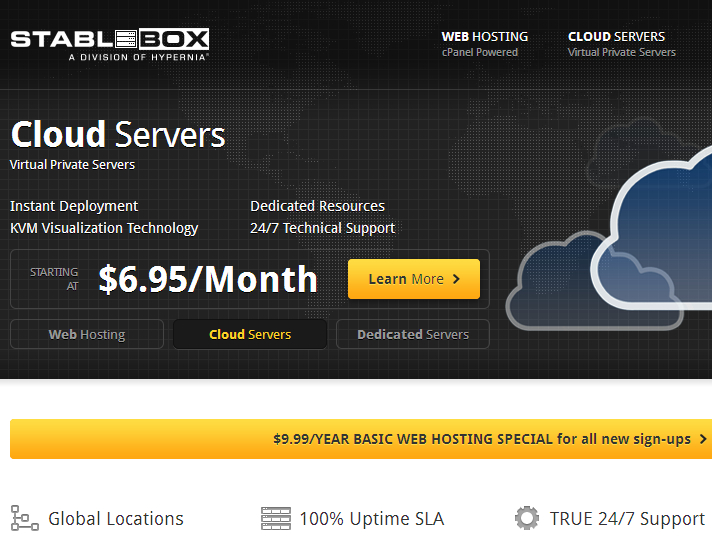Open the Cloud Servers nav menu
Screen dimensions: 712x540
click(622, 44)
